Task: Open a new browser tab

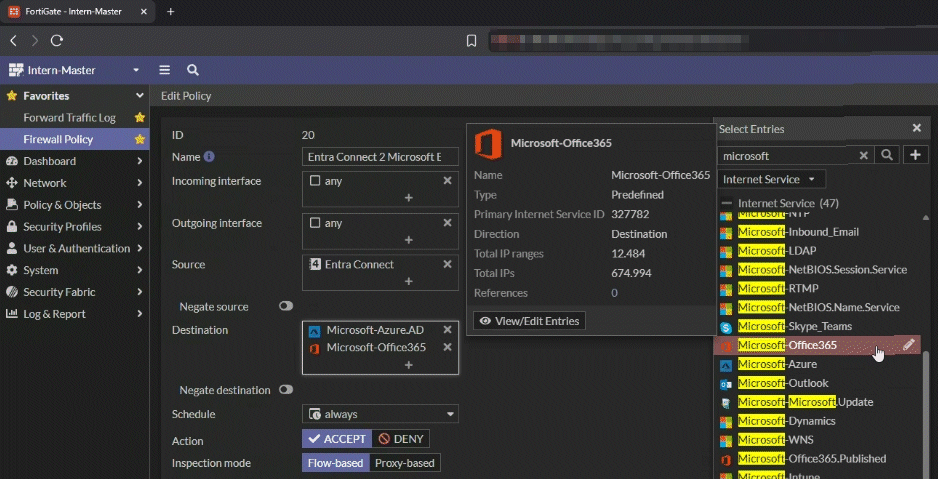Action: click(x=170, y=11)
